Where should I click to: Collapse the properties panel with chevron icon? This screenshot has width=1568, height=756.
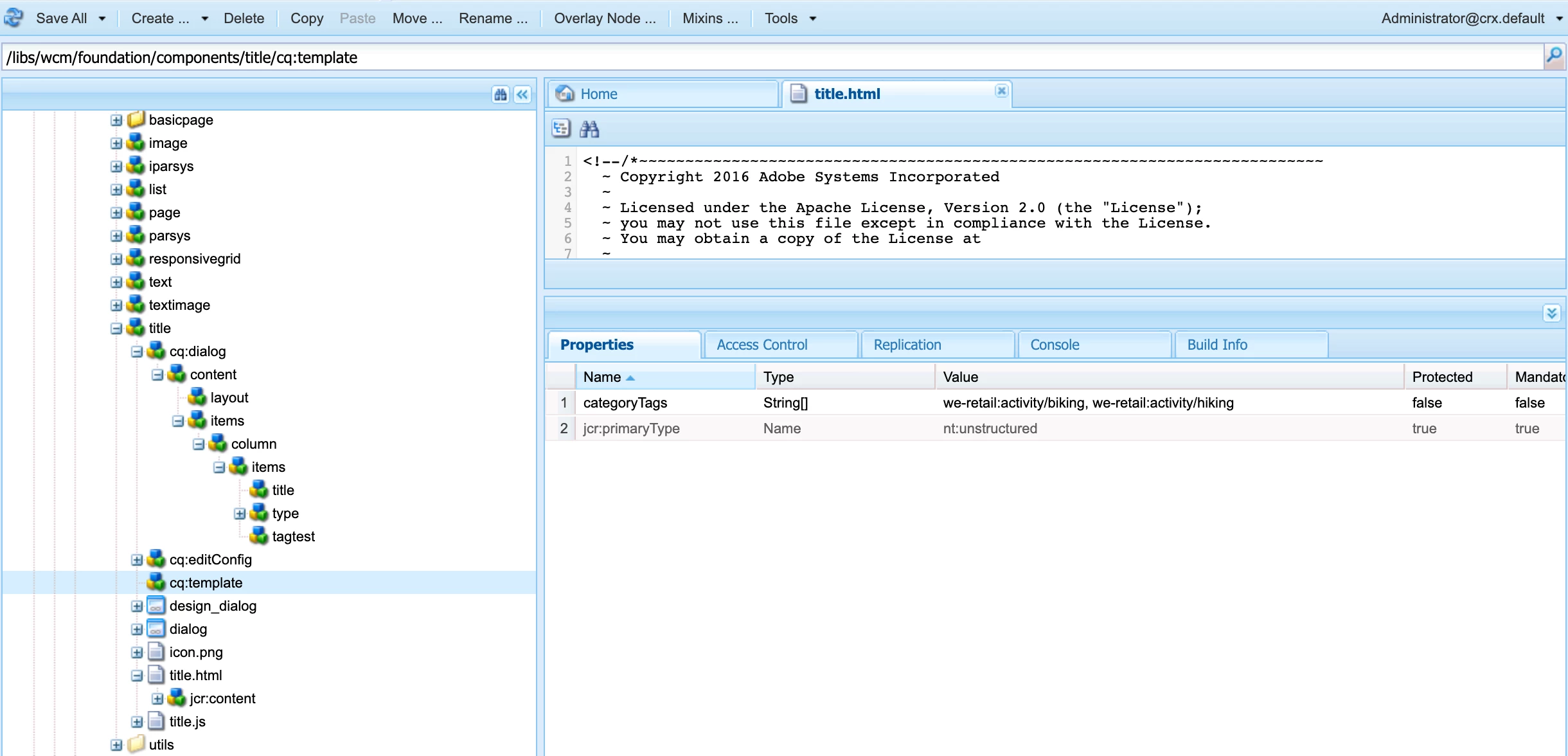tap(1551, 313)
